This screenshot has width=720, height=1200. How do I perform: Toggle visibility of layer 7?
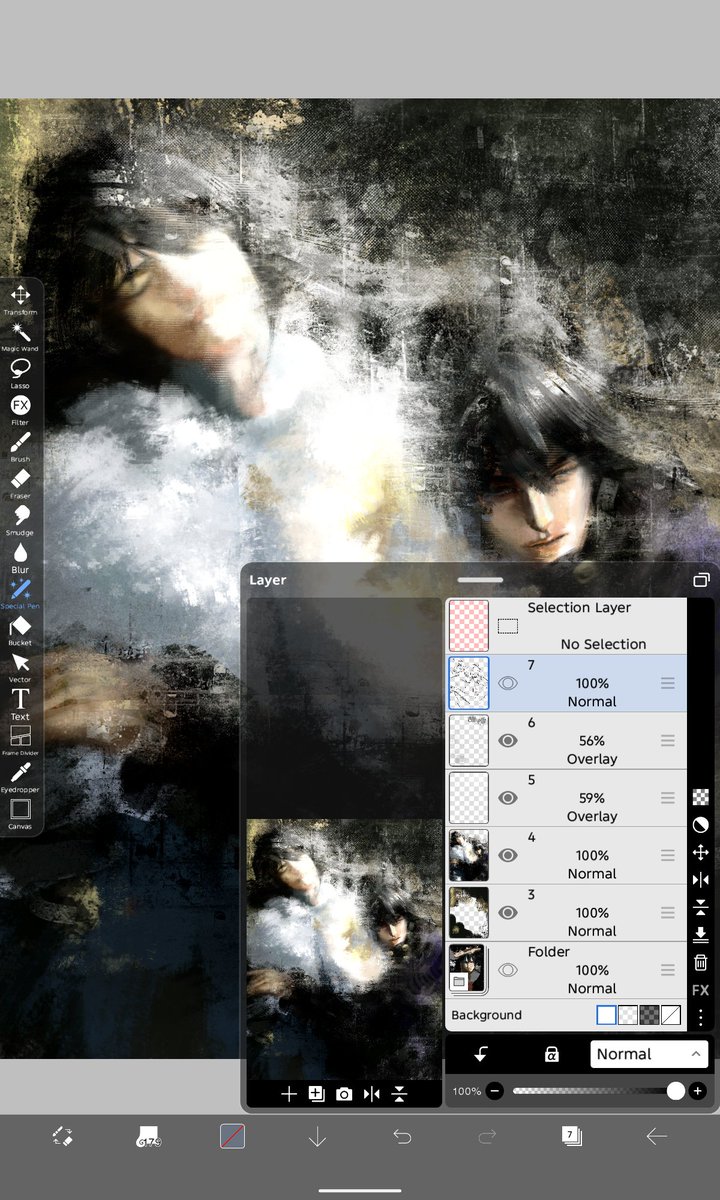tap(508, 683)
